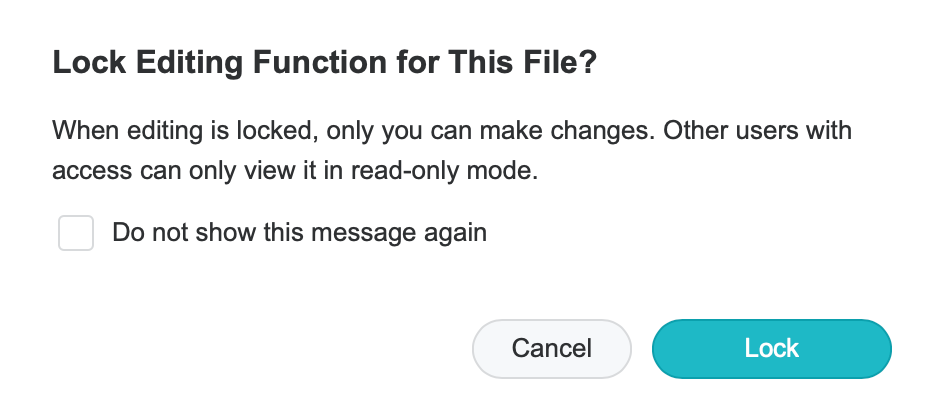Tick the empty square checkbox
Screen dimensions: 946x414
76,234
